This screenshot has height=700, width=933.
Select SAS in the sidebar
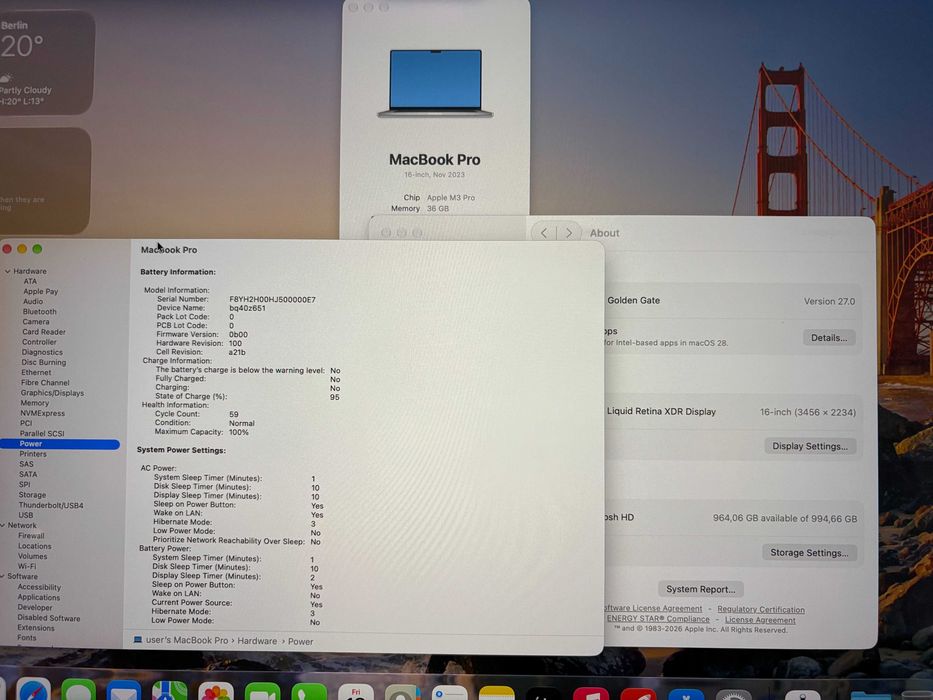[26, 464]
